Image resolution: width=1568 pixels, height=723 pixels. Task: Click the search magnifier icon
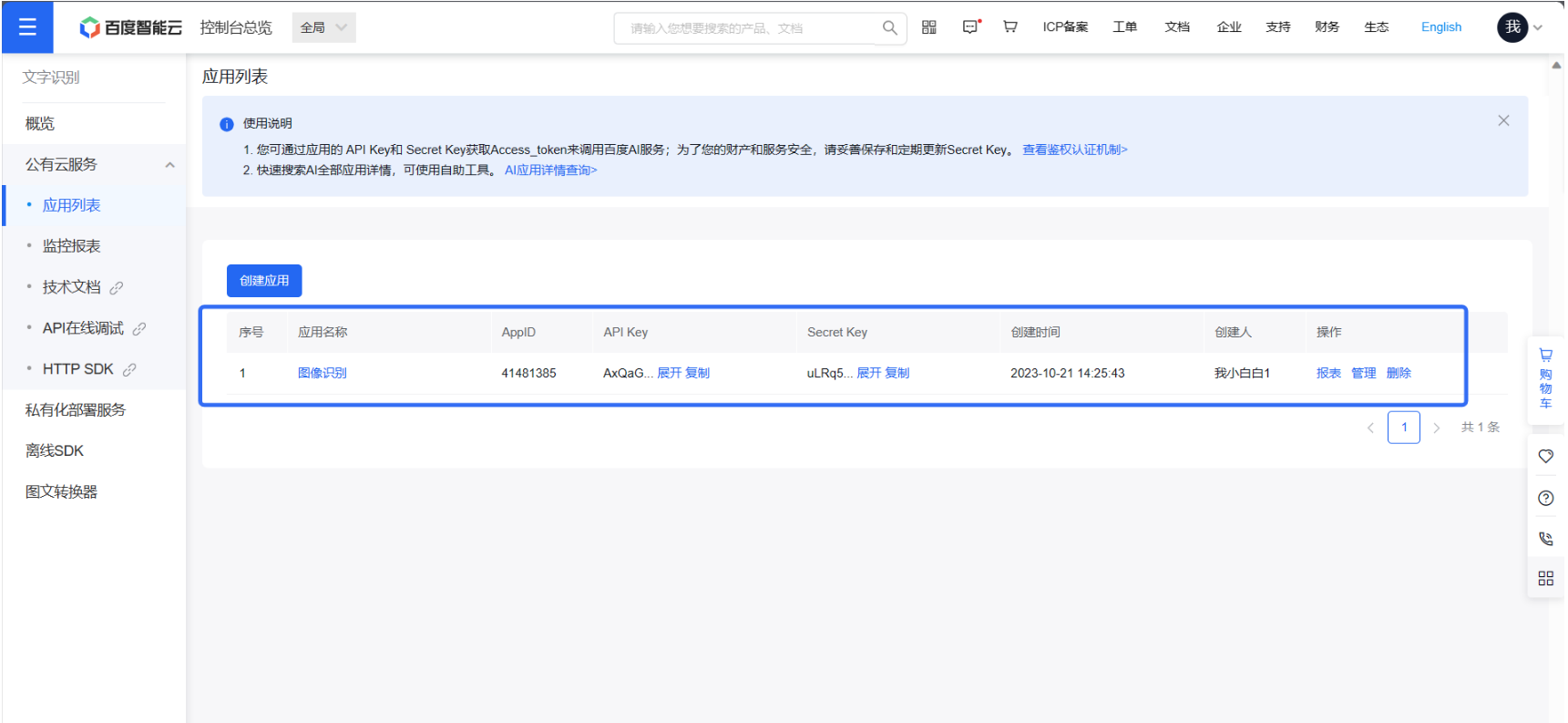pyautogui.click(x=890, y=27)
